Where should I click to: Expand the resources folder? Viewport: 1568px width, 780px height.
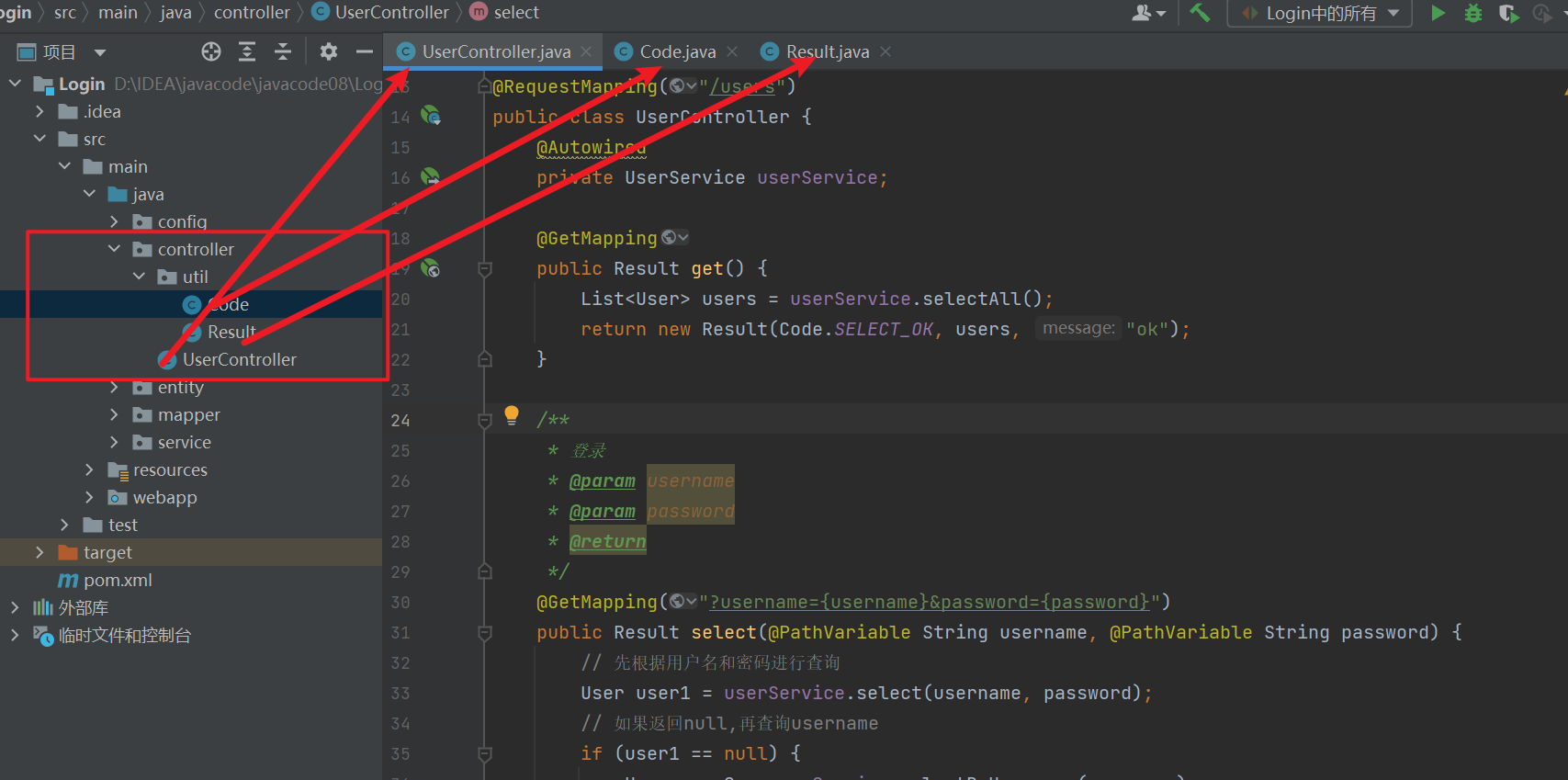89,469
